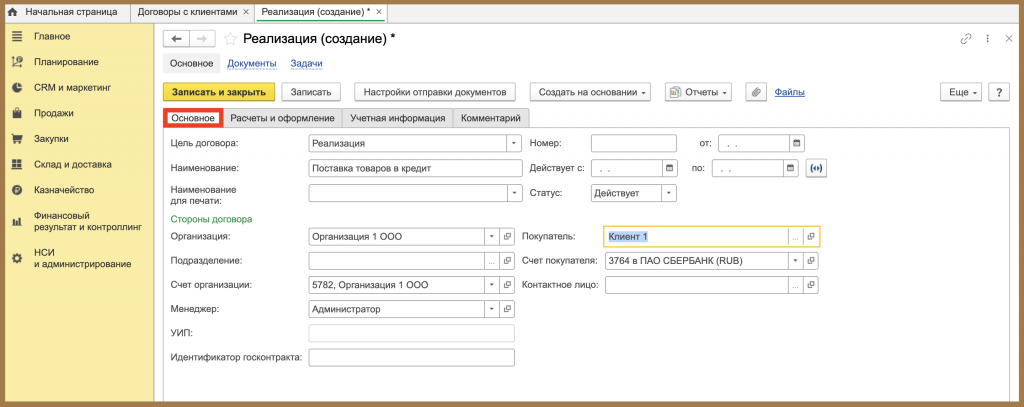Expand Счет организации dropdown arrow
1024x407 pixels.
coord(492,285)
